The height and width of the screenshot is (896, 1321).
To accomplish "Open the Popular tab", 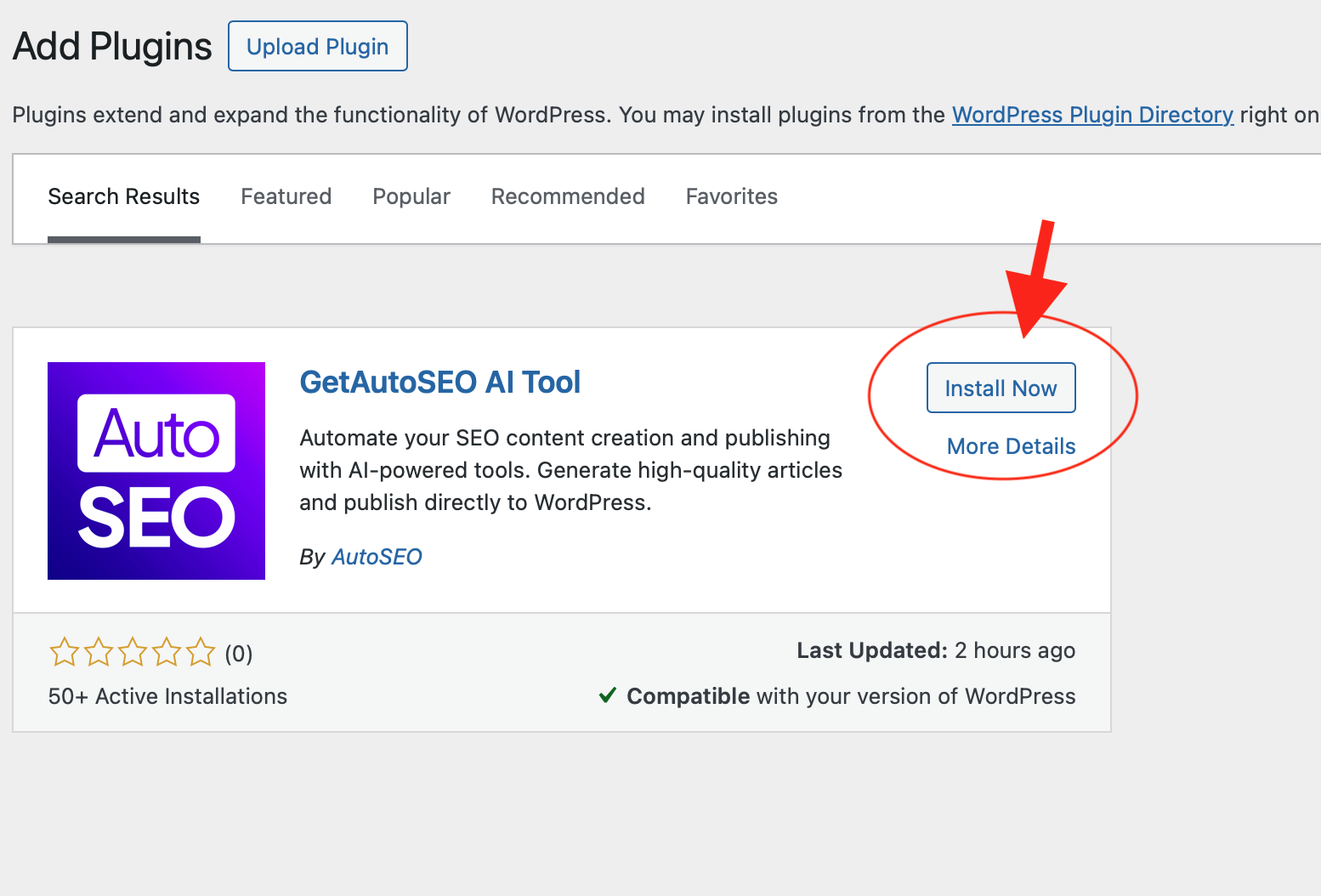I will coord(411,196).
